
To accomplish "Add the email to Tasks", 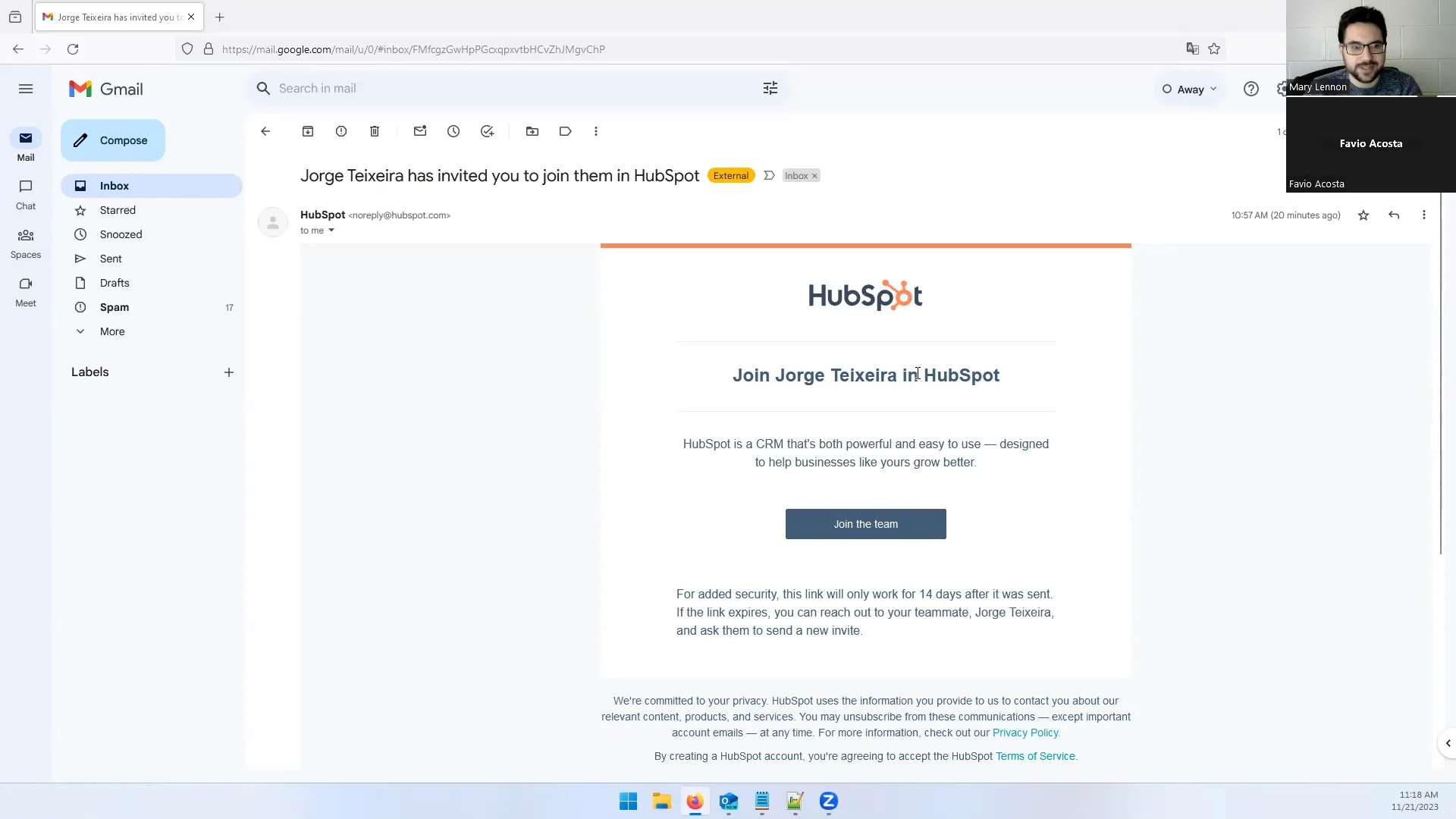I will pyautogui.click(x=488, y=131).
